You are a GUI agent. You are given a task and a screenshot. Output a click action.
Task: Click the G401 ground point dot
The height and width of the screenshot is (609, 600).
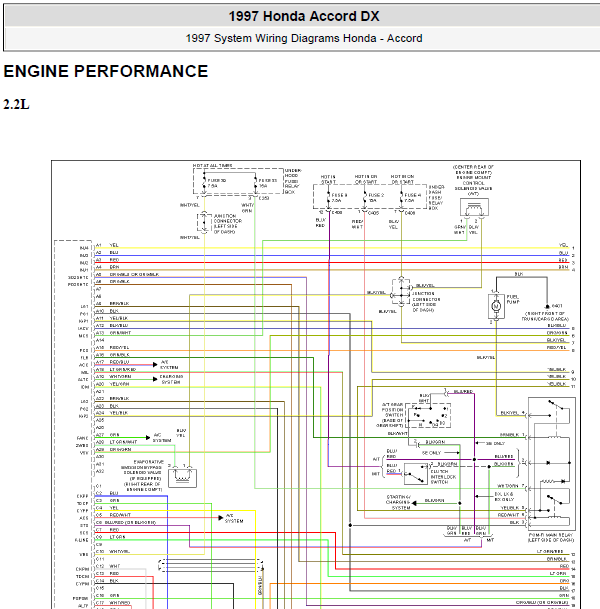pyautogui.click(x=547, y=306)
